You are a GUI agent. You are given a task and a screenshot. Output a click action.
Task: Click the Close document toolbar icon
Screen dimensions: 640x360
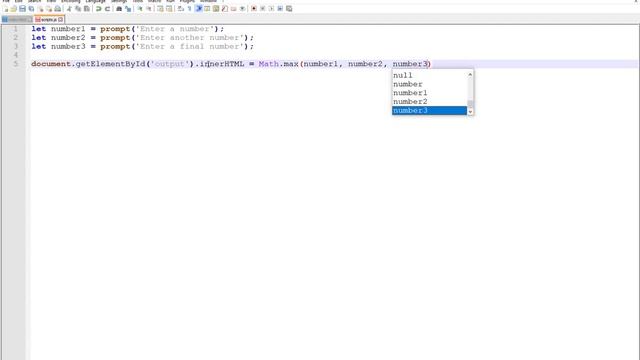pyautogui.click(x=40, y=9)
